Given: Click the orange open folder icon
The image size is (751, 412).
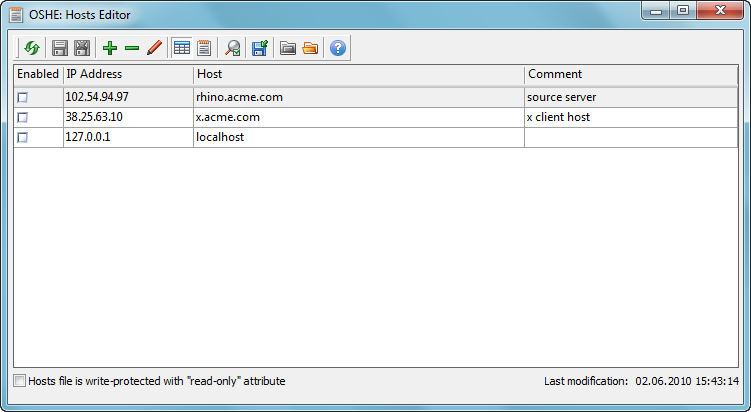Looking at the screenshot, I should 310,48.
